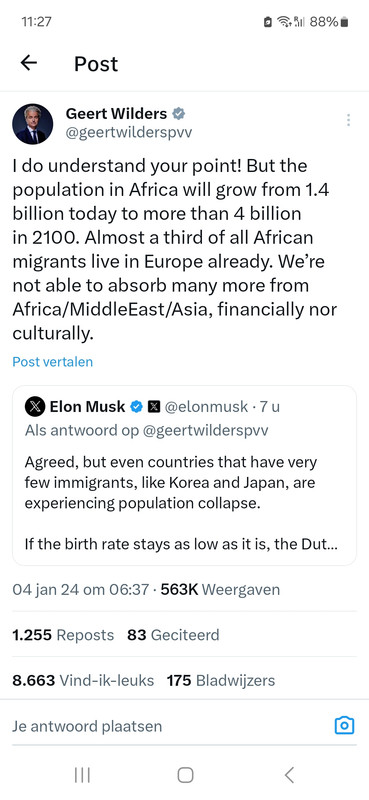Tap the X affiliate badge beside Elon Musk

click(x=153, y=407)
